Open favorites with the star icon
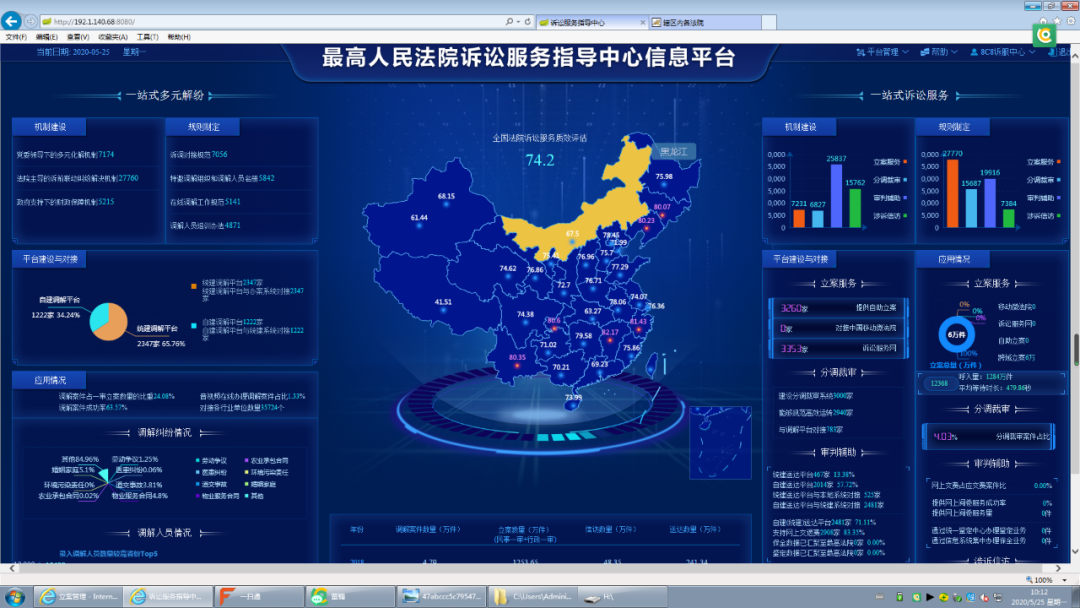Viewport: 1080px width, 608px height. [1057, 21]
